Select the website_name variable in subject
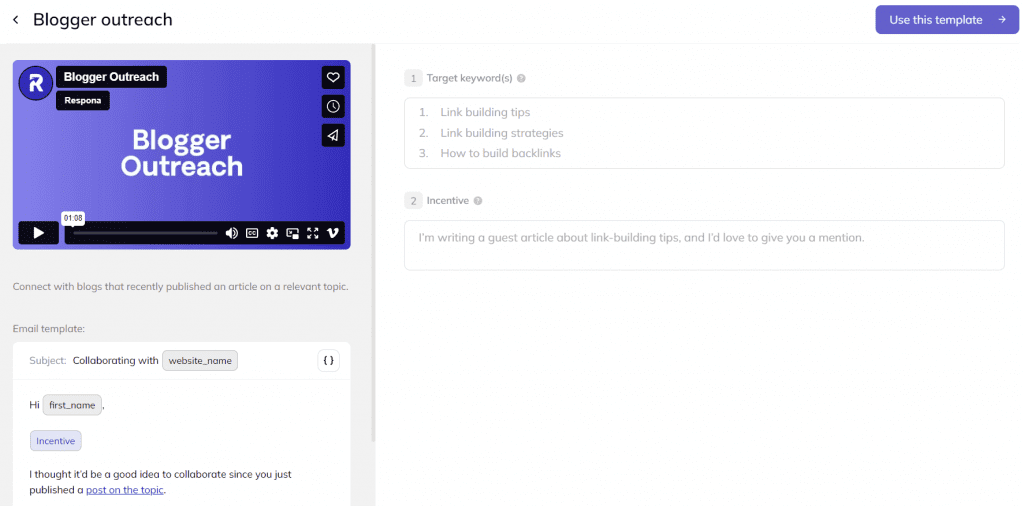Viewport: 1024px width, 506px height. (200, 361)
